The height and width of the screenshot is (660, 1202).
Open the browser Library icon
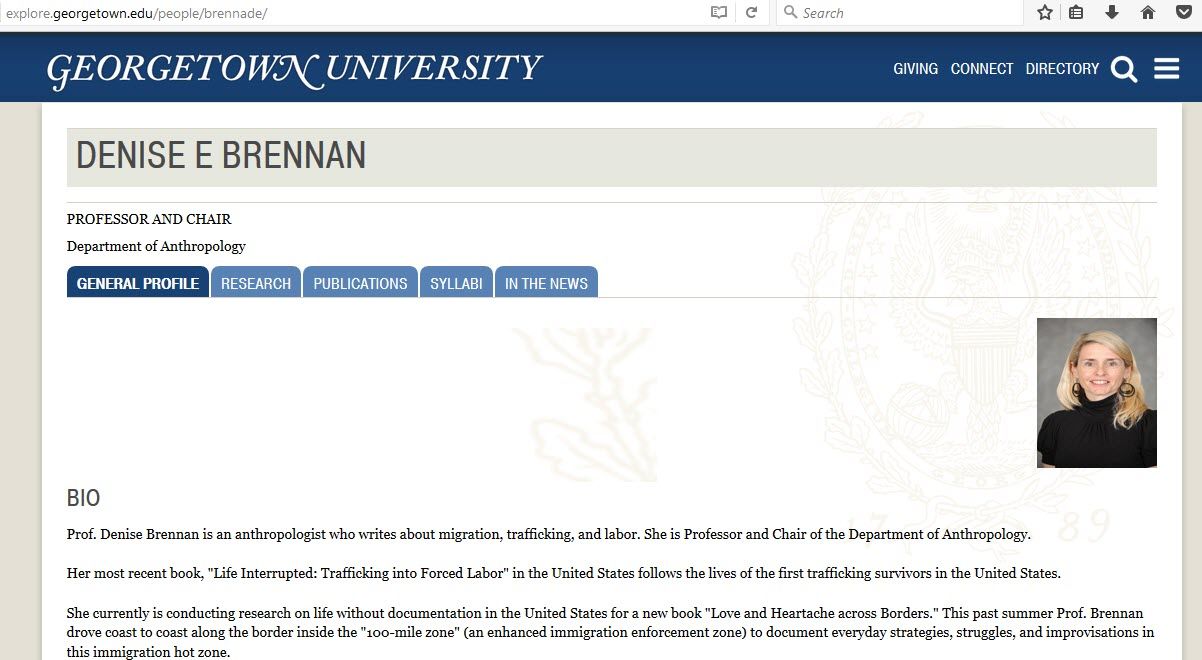coord(1078,13)
